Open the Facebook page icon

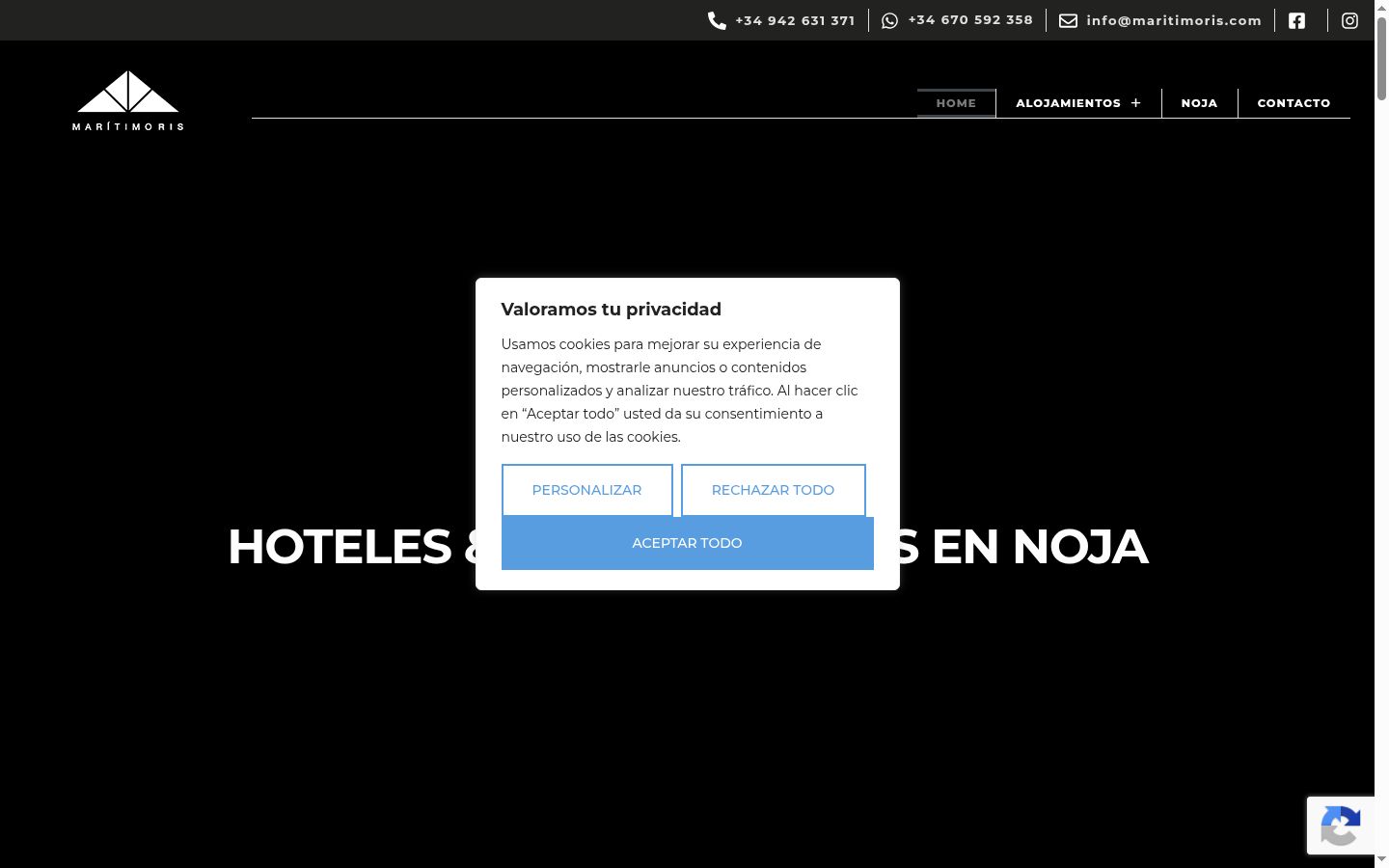tap(1296, 20)
